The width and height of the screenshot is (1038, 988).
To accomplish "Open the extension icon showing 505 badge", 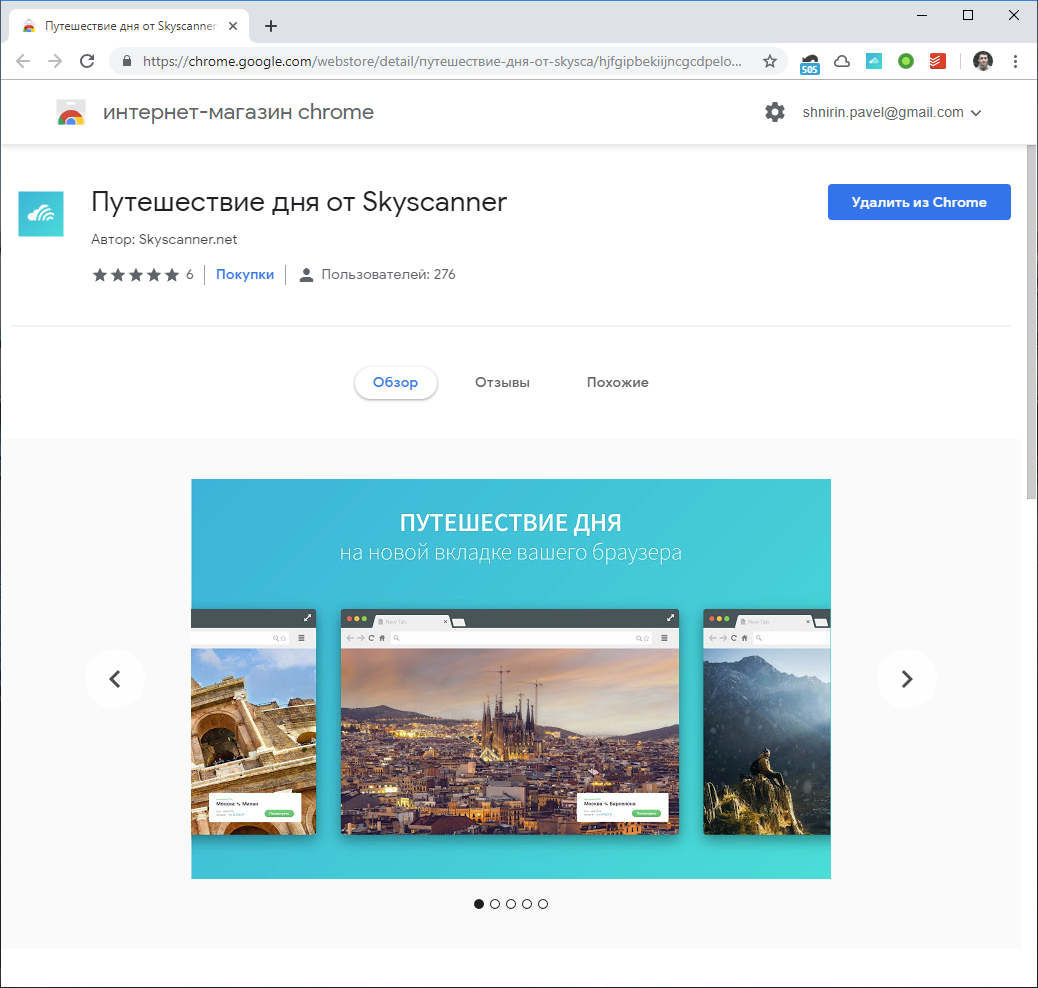I will click(x=810, y=63).
